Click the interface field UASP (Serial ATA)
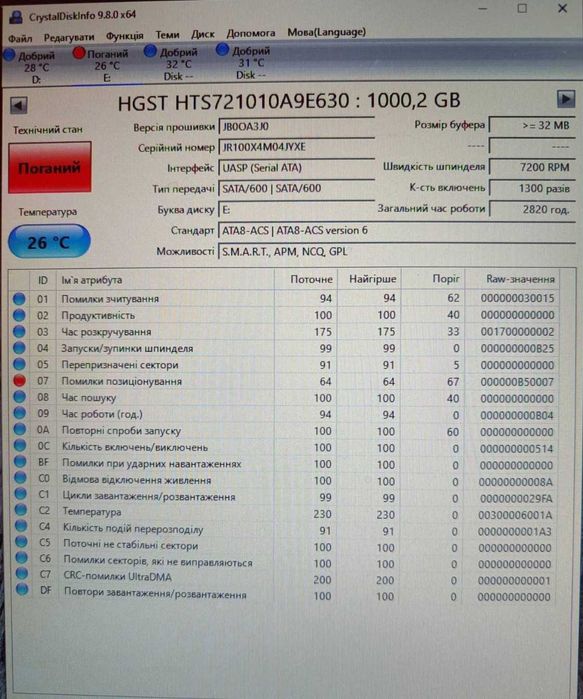583x699 pixels. click(x=296, y=168)
